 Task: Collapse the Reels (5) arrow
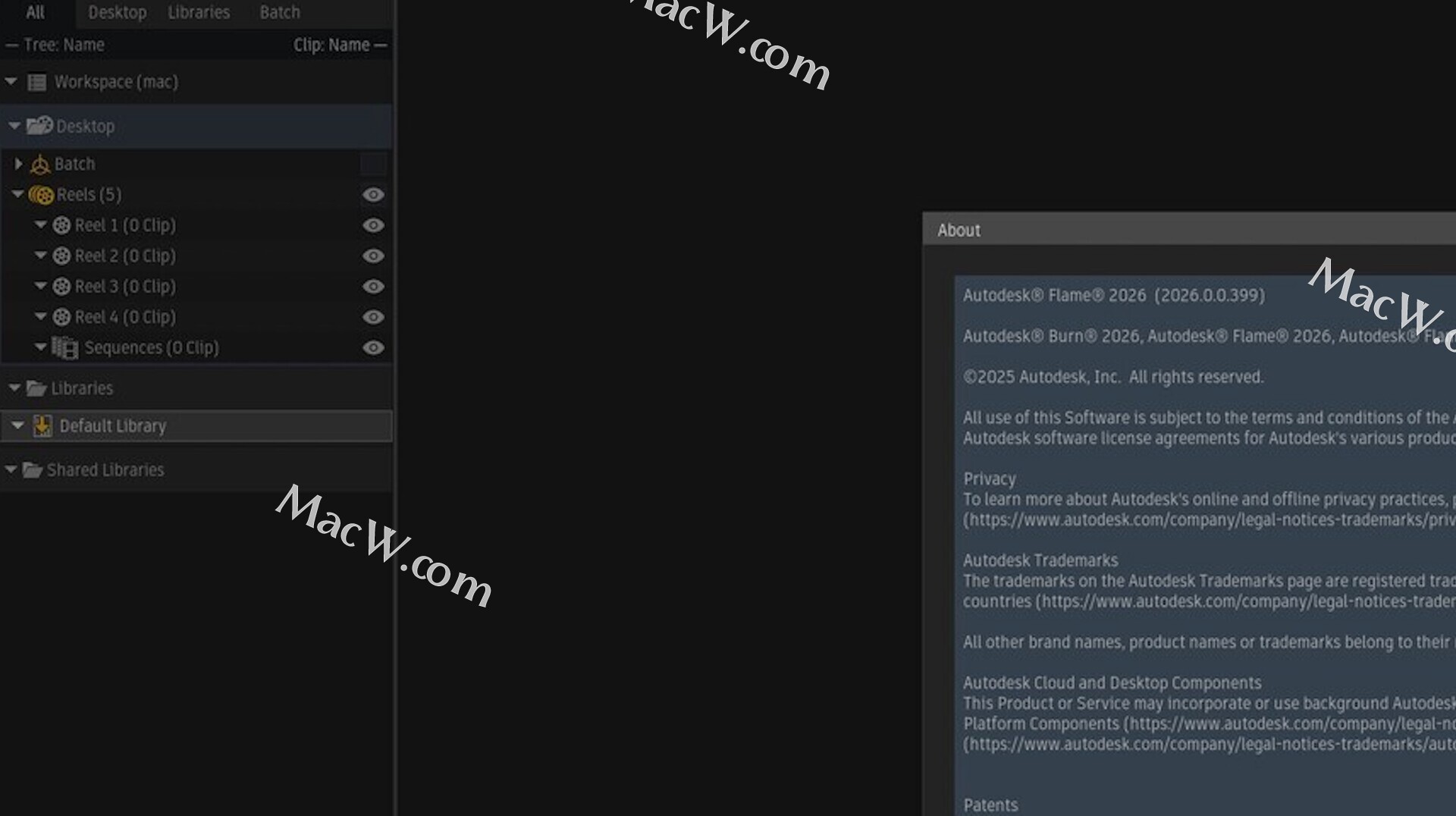(x=17, y=194)
